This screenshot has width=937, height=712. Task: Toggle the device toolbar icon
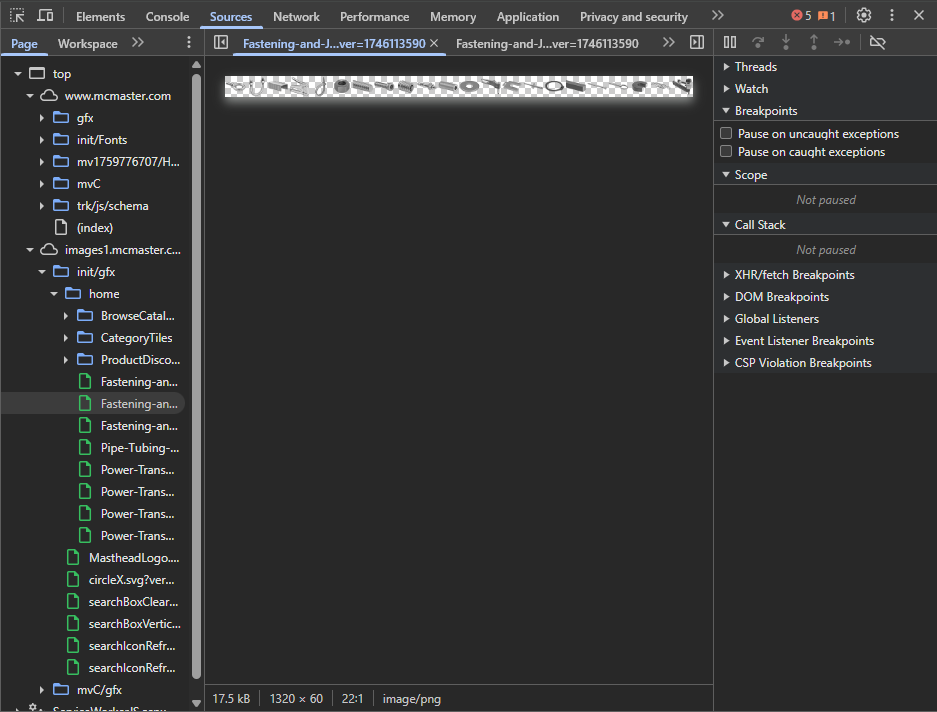[45, 16]
